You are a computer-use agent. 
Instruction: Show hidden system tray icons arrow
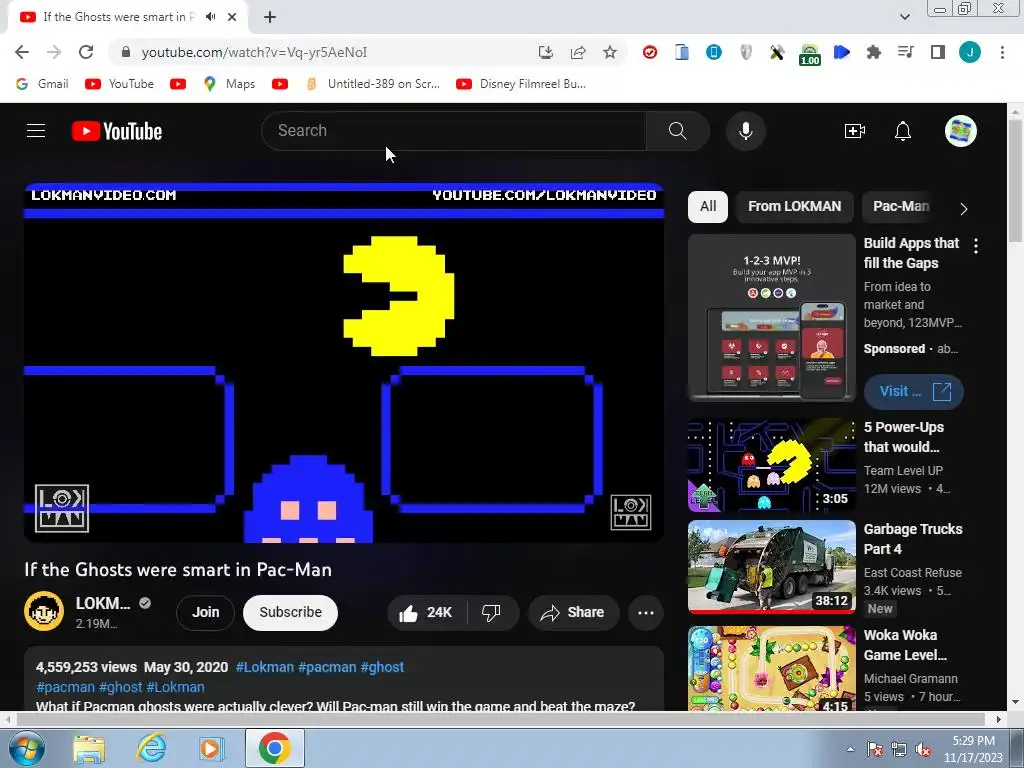click(850, 749)
